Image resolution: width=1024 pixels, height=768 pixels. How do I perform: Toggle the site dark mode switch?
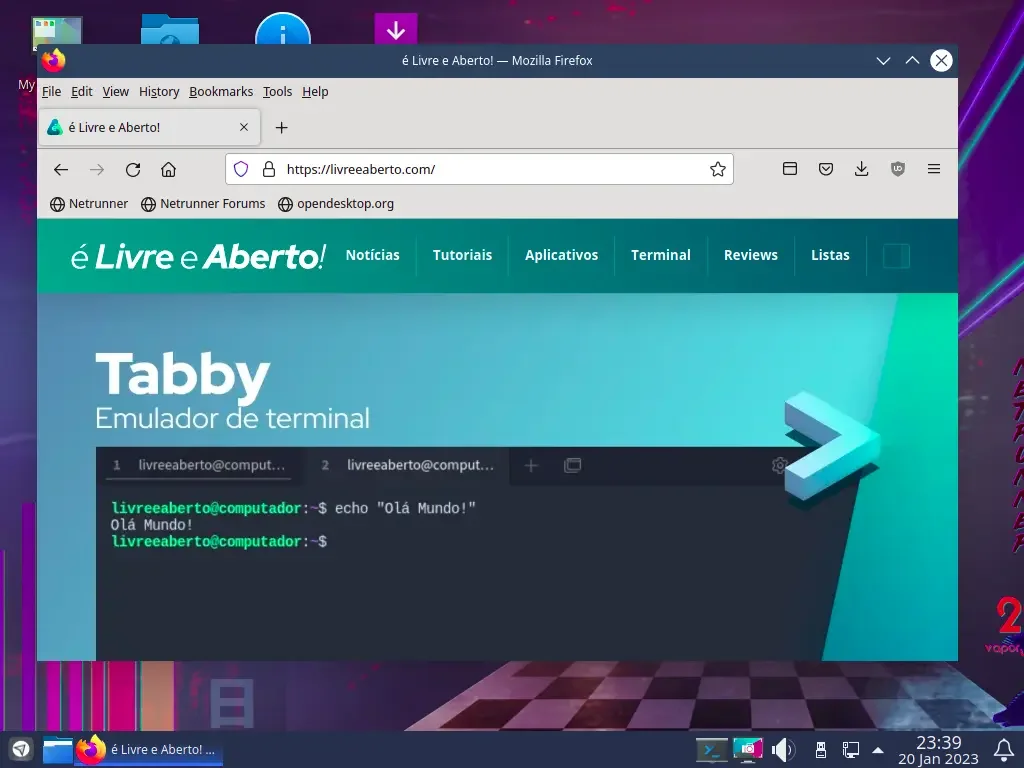coord(896,256)
